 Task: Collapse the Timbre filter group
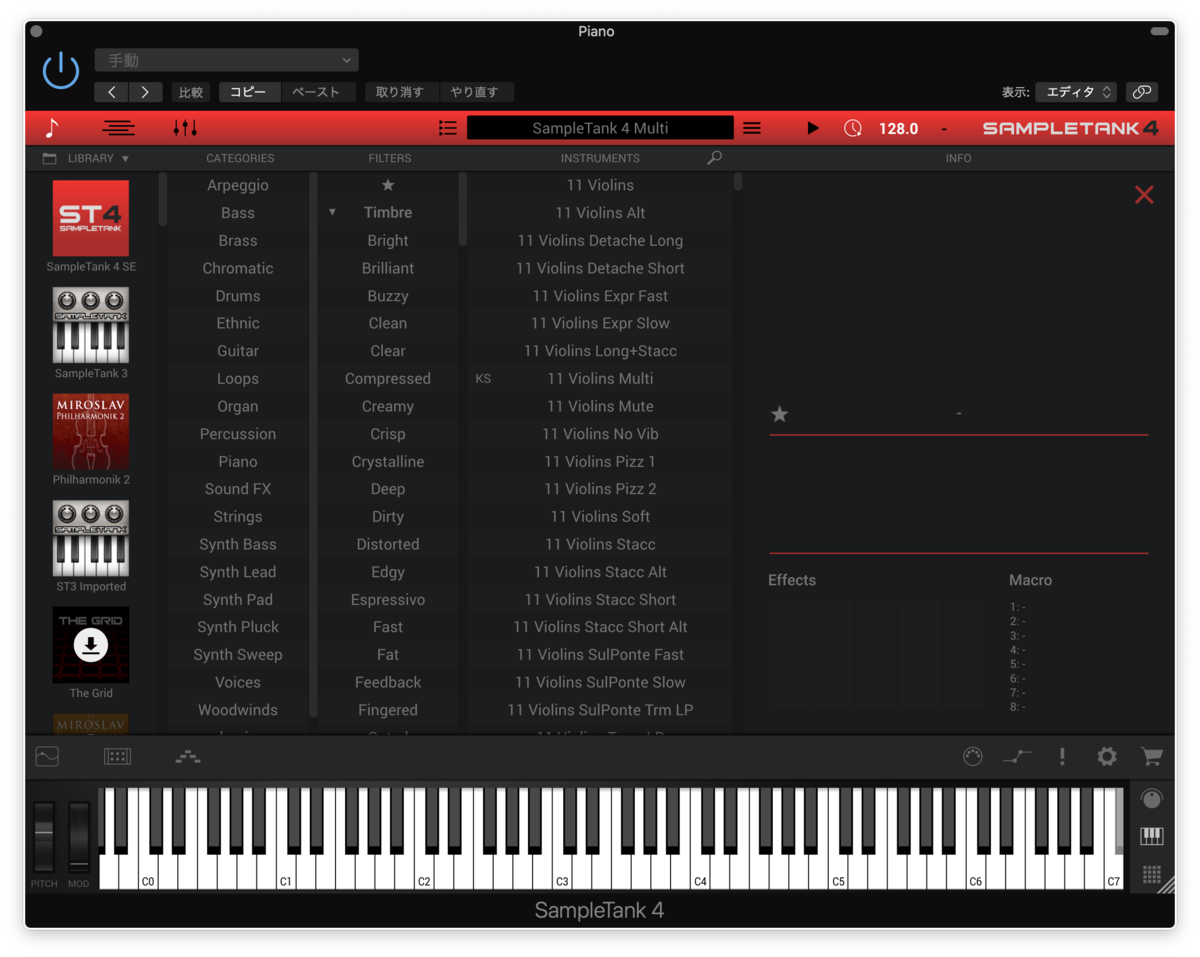click(332, 212)
